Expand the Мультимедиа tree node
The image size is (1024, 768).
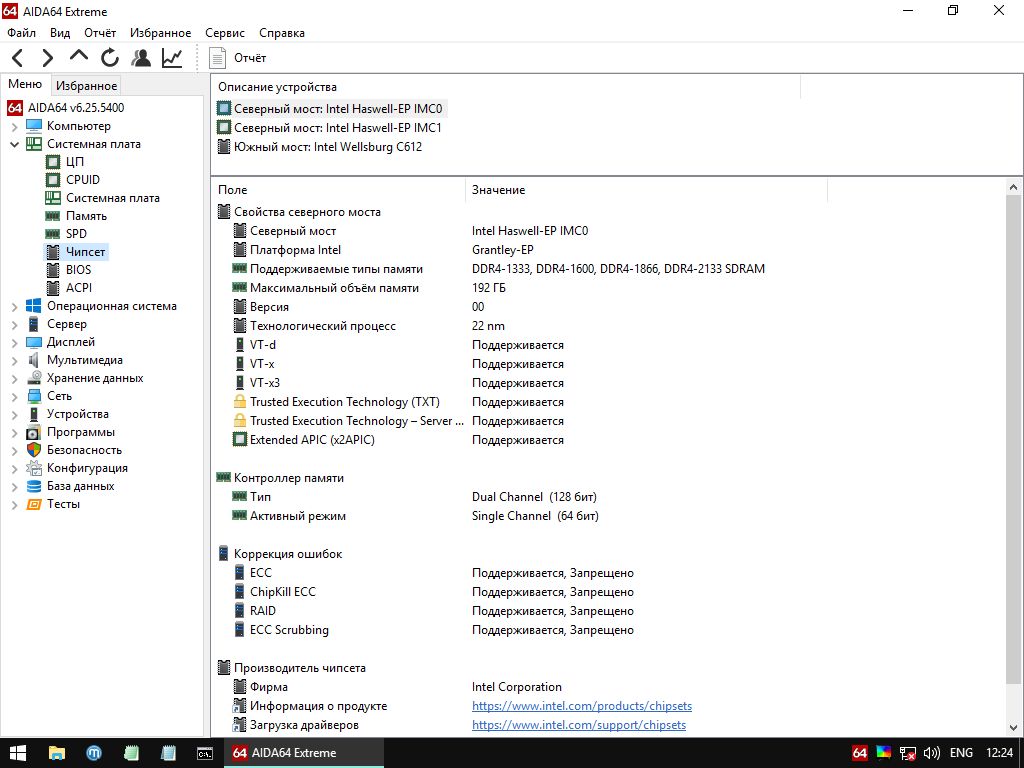pos(14,360)
